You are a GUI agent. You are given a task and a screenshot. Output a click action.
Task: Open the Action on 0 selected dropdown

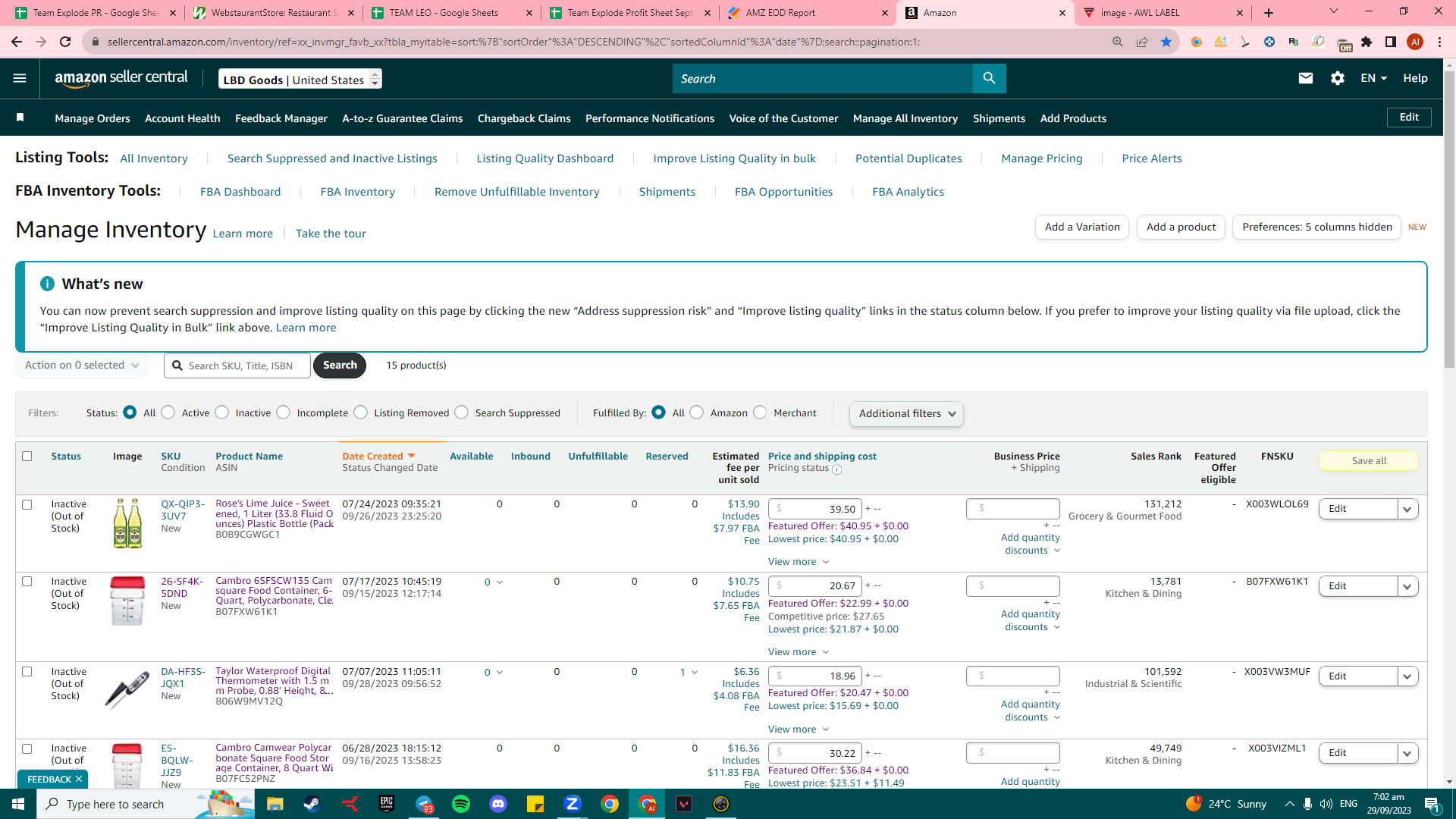(x=81, y=365)
